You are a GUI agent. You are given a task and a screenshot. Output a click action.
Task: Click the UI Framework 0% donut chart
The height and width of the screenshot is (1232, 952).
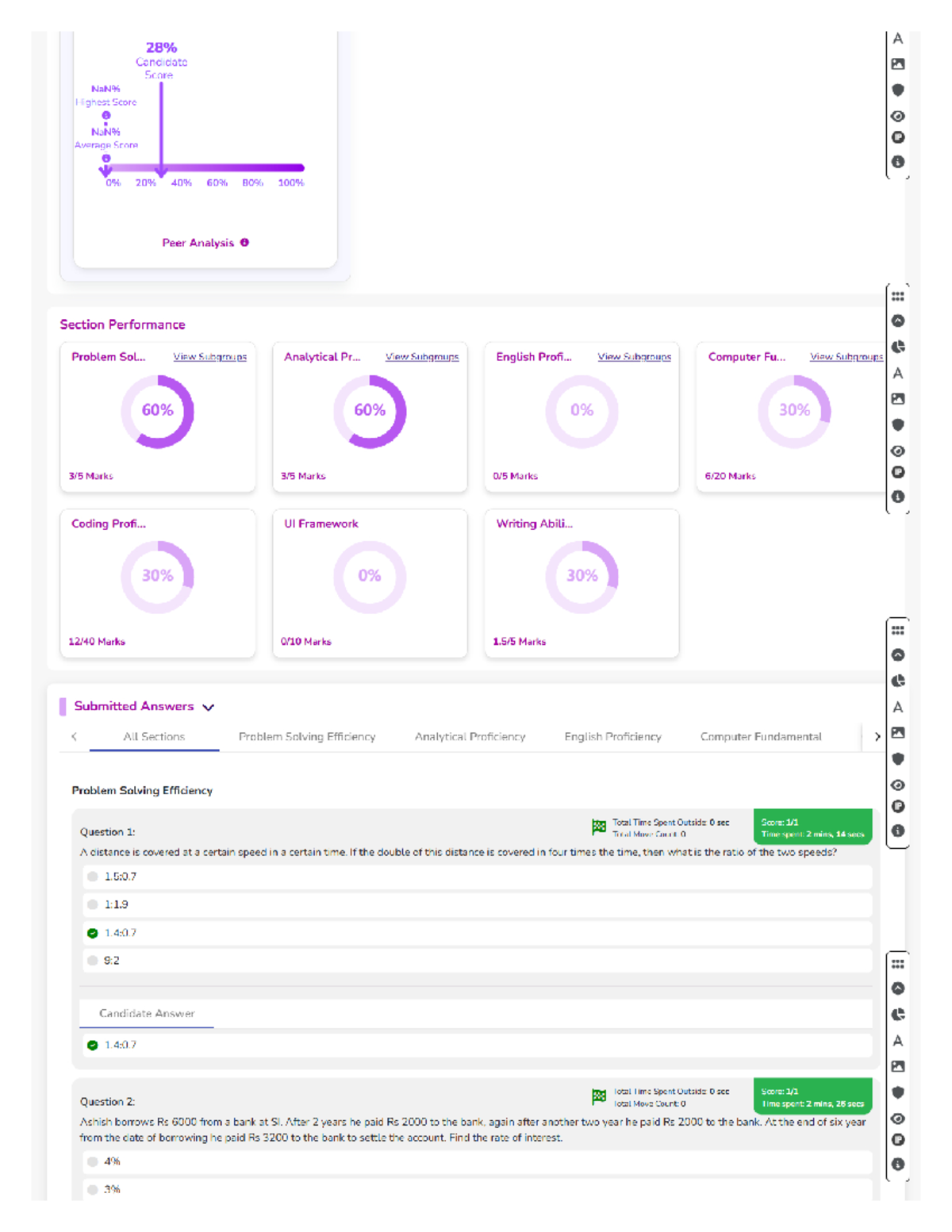tap(370, 577)
